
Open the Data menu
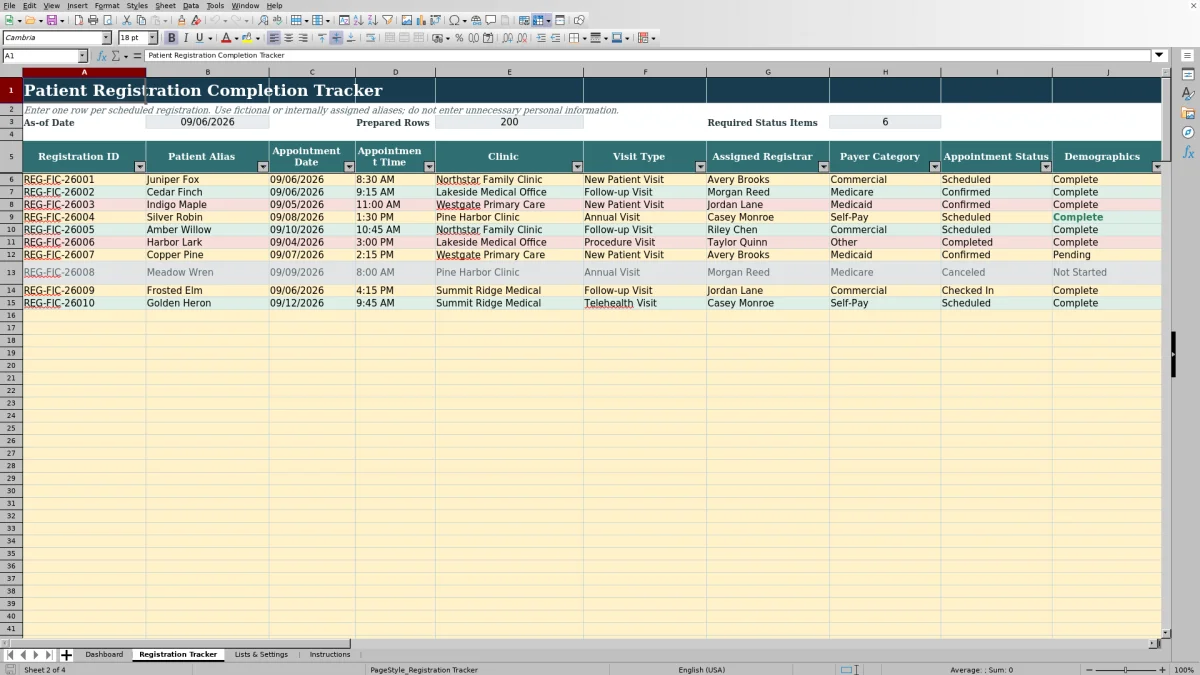(190, 6)
